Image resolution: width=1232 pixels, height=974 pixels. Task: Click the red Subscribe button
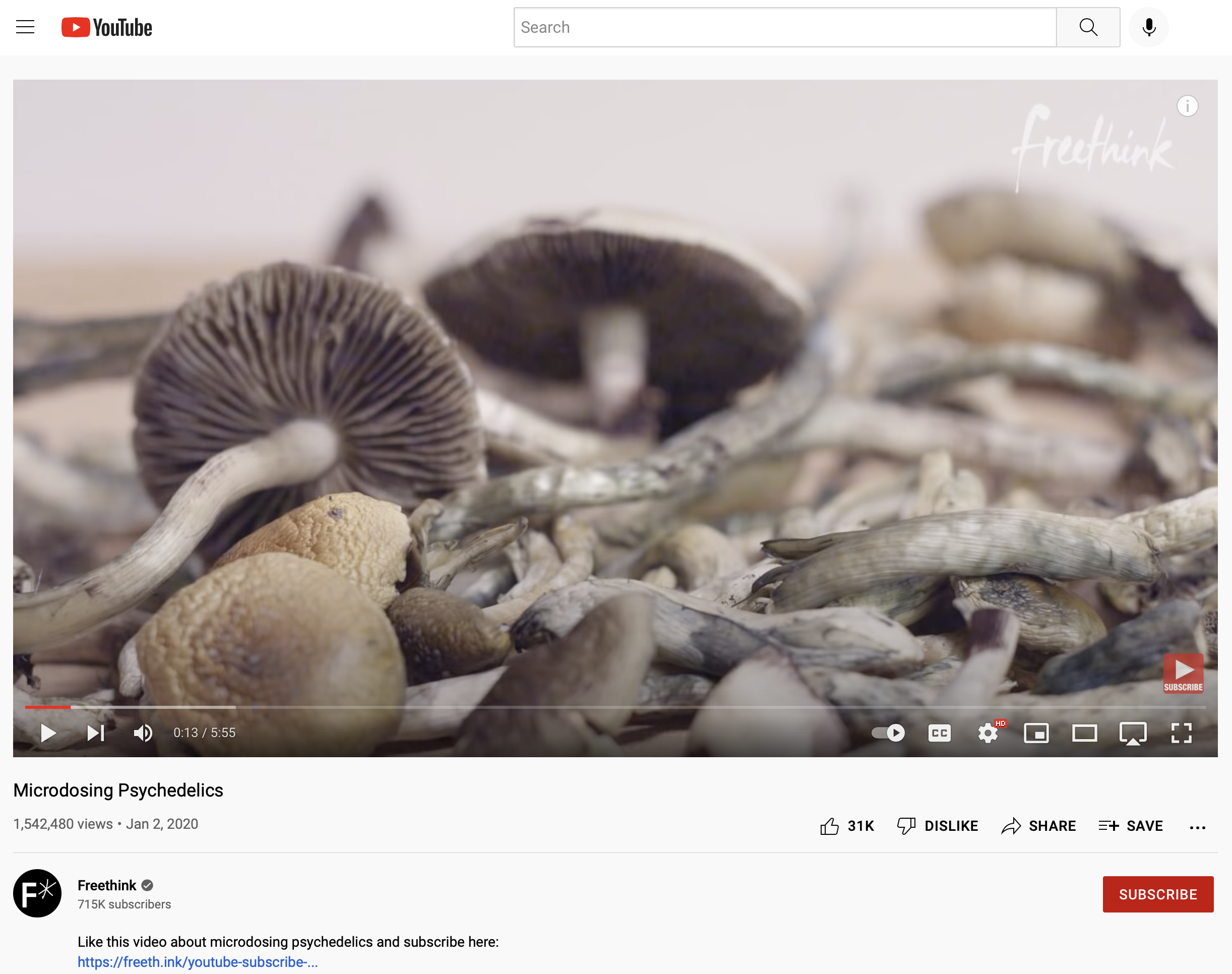1158,894
